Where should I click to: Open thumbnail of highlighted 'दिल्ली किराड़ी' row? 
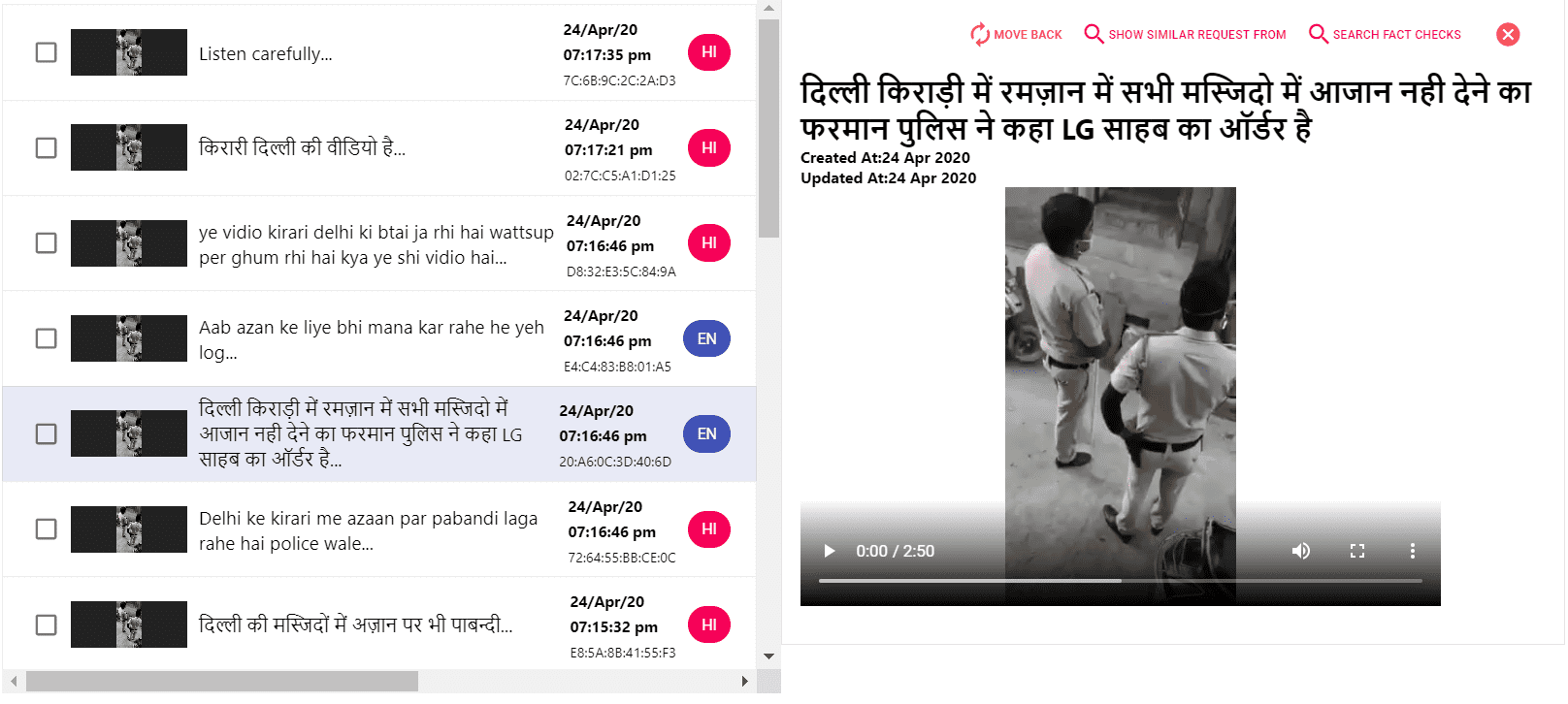[129, 433]
